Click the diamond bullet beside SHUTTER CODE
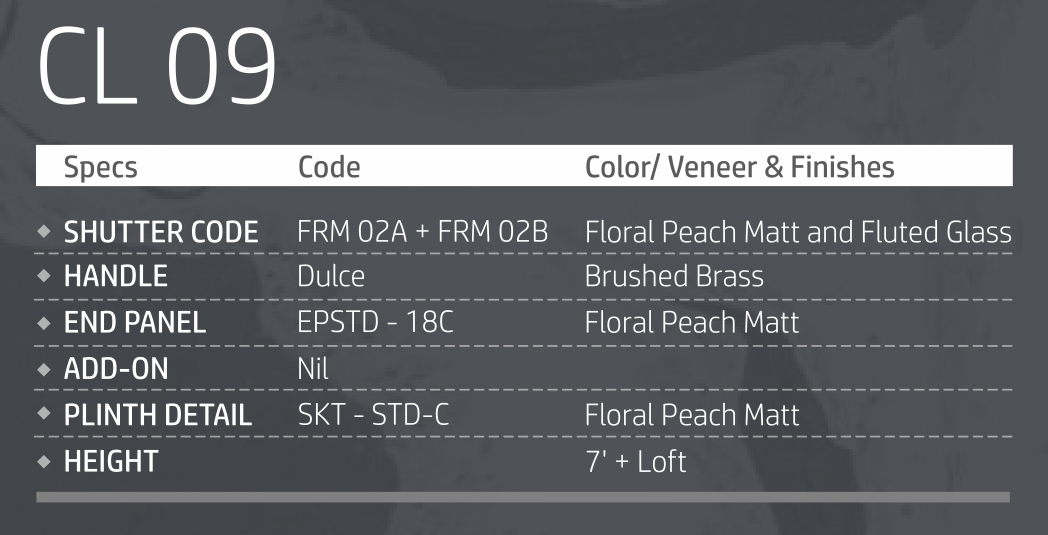Image resolution: width=1048 pixels, height=535 pixels. point(43,232)
